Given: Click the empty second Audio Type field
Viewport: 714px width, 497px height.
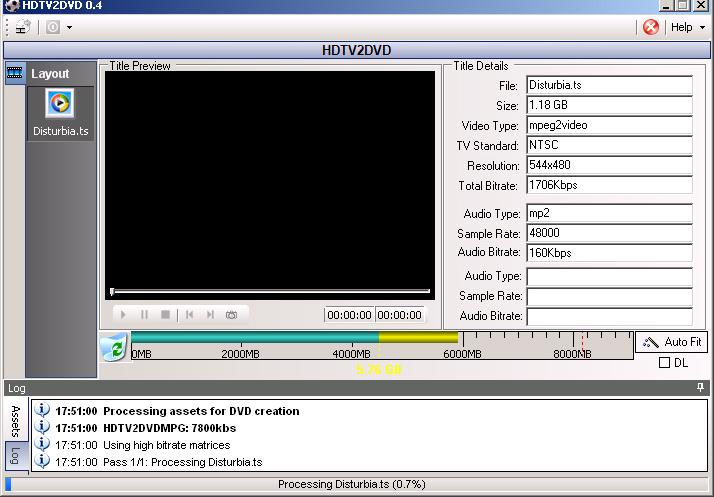Looking at the screenshot, I should [609, 277].
